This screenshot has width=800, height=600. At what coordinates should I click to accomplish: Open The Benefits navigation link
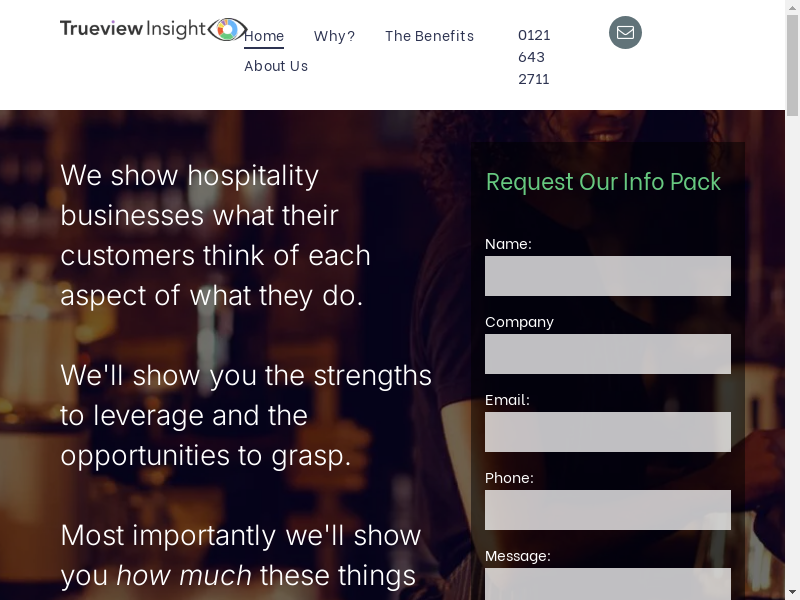pyautogui.click(x=429, y=36)
